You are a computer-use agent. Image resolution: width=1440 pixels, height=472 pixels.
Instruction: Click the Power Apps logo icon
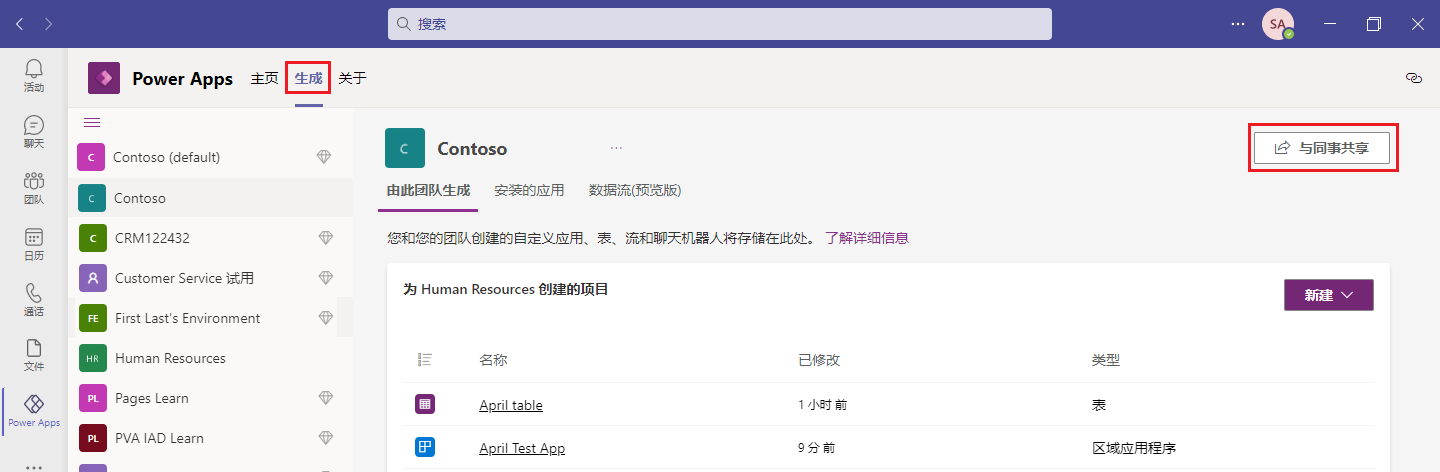[104, 78]
